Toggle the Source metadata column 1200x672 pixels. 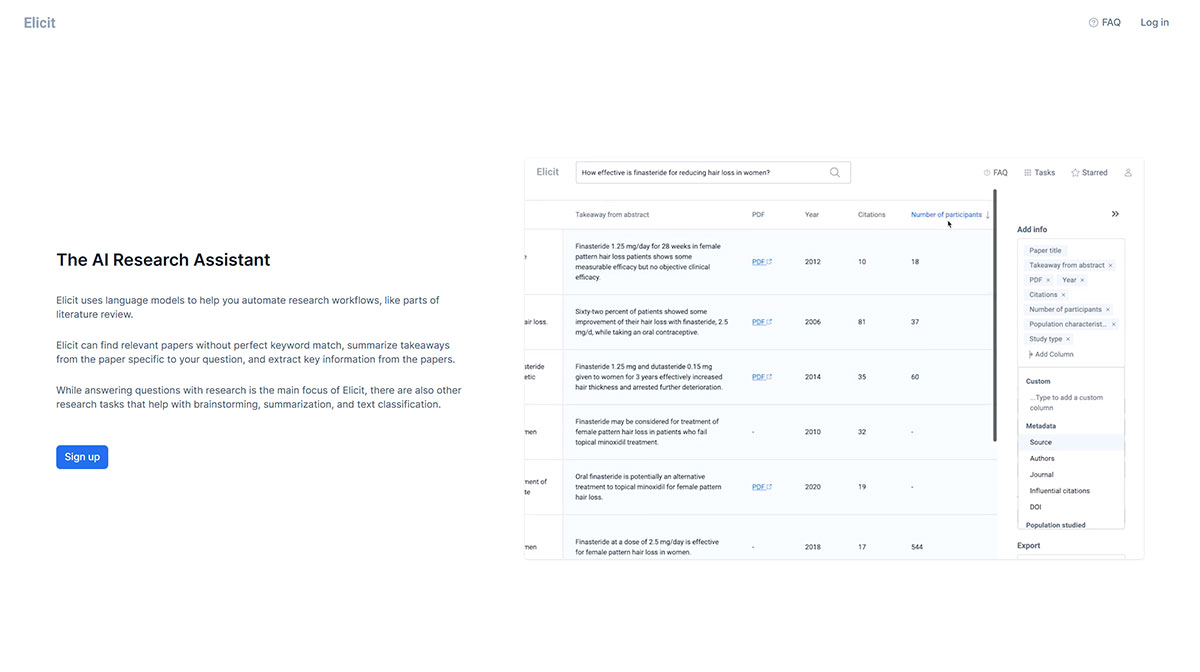coord(1040,441)
